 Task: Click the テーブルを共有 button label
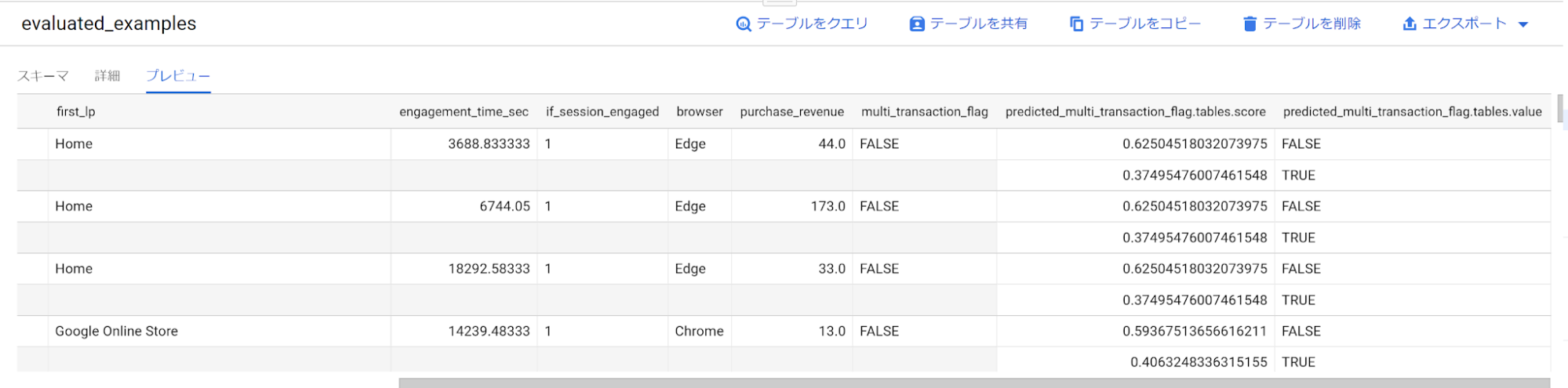point(978,24)
